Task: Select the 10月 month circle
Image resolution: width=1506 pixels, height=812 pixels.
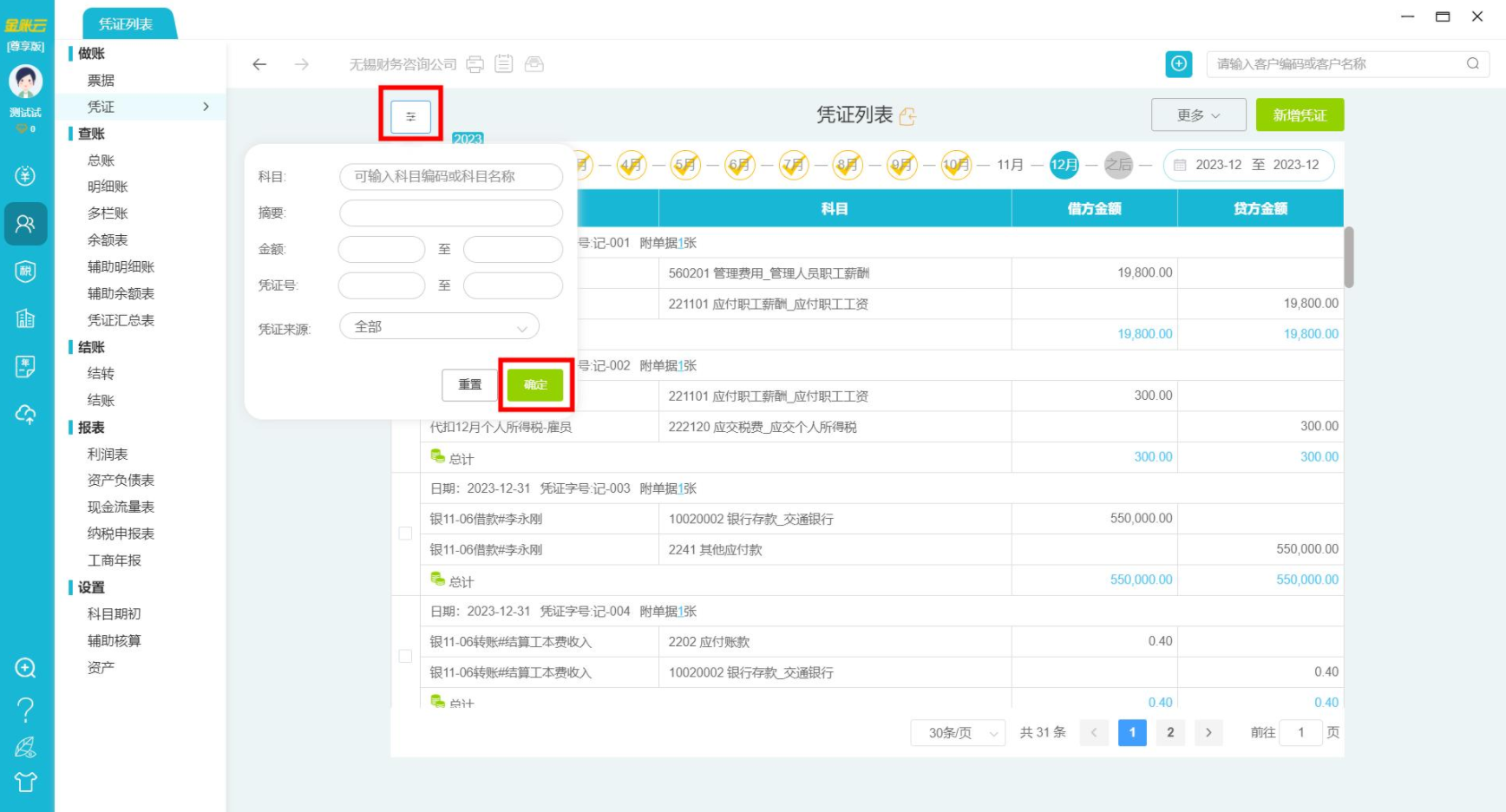Action: (955, 165)
